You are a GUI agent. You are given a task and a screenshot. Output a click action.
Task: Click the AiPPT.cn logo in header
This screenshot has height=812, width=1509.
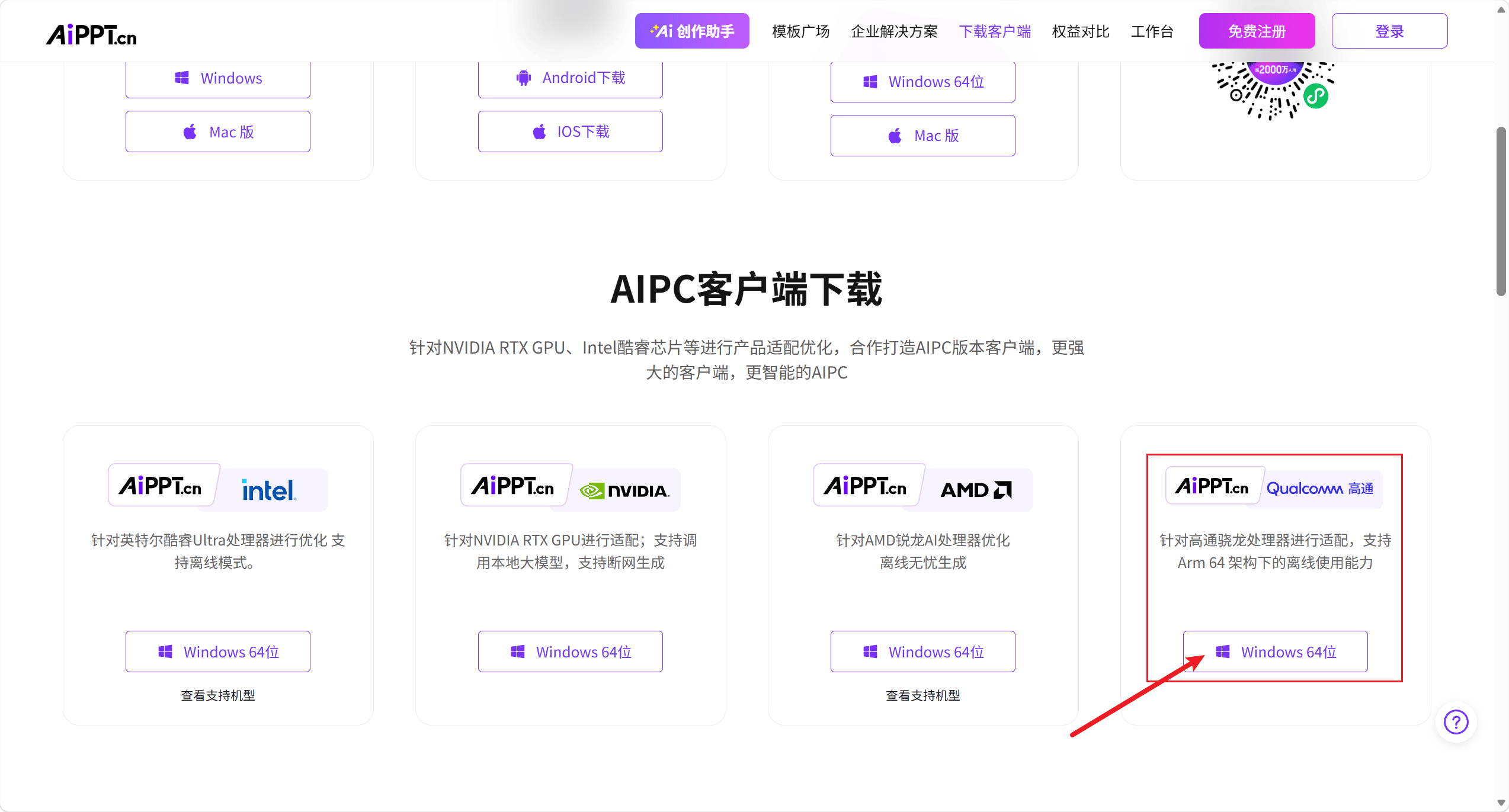(91, 34)
